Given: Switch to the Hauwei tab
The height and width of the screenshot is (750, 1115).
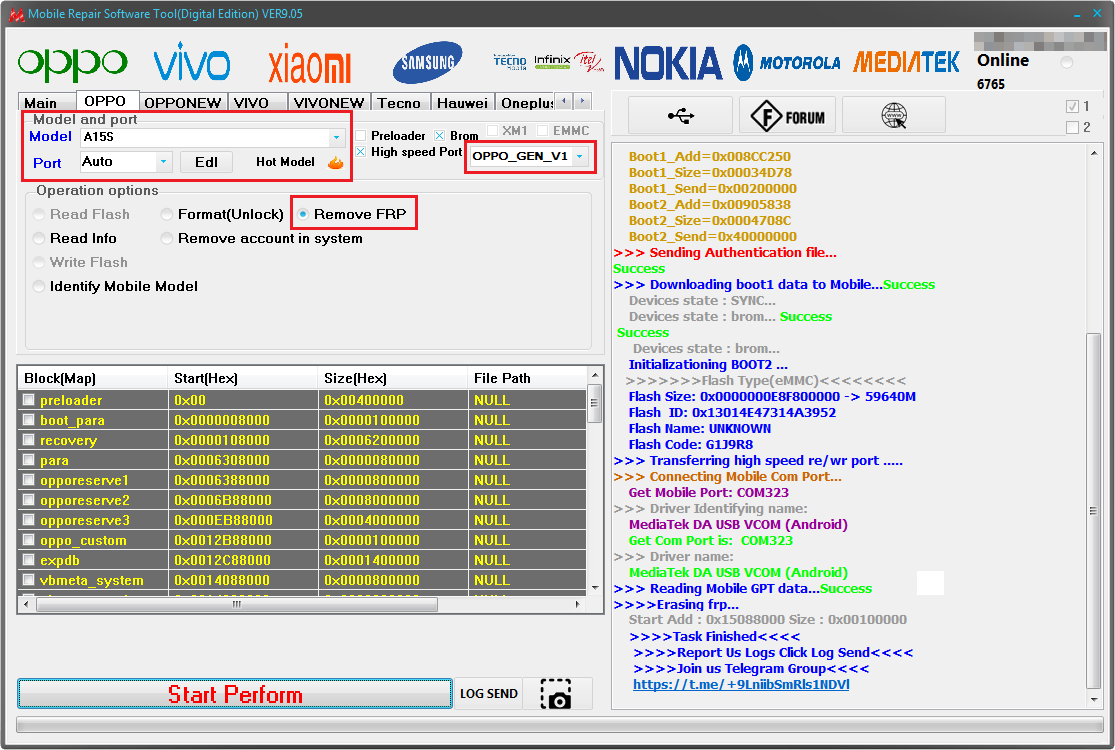Looking at the screenshot, I should tap(462, 103).
